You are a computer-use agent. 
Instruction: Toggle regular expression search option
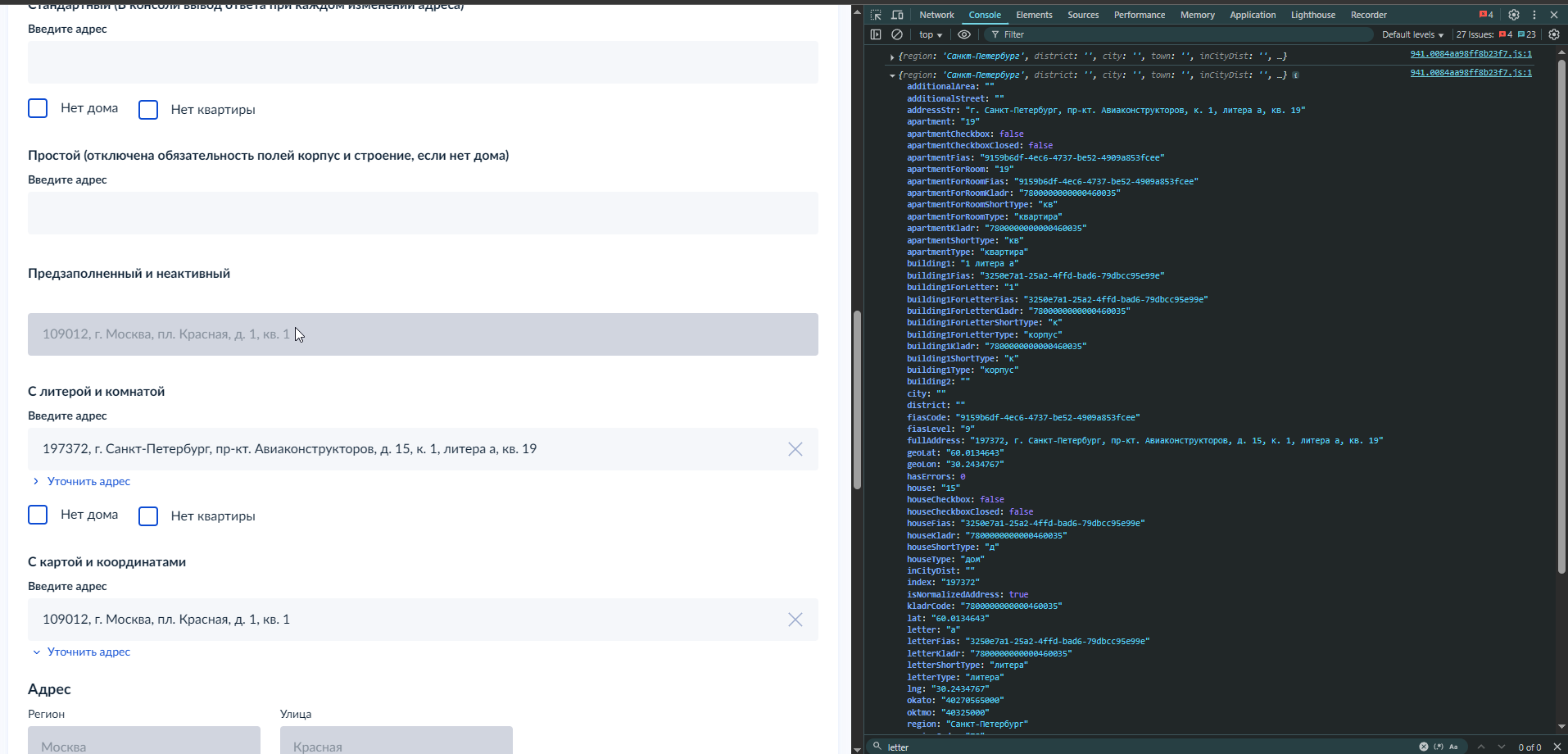pos(1439,747)
